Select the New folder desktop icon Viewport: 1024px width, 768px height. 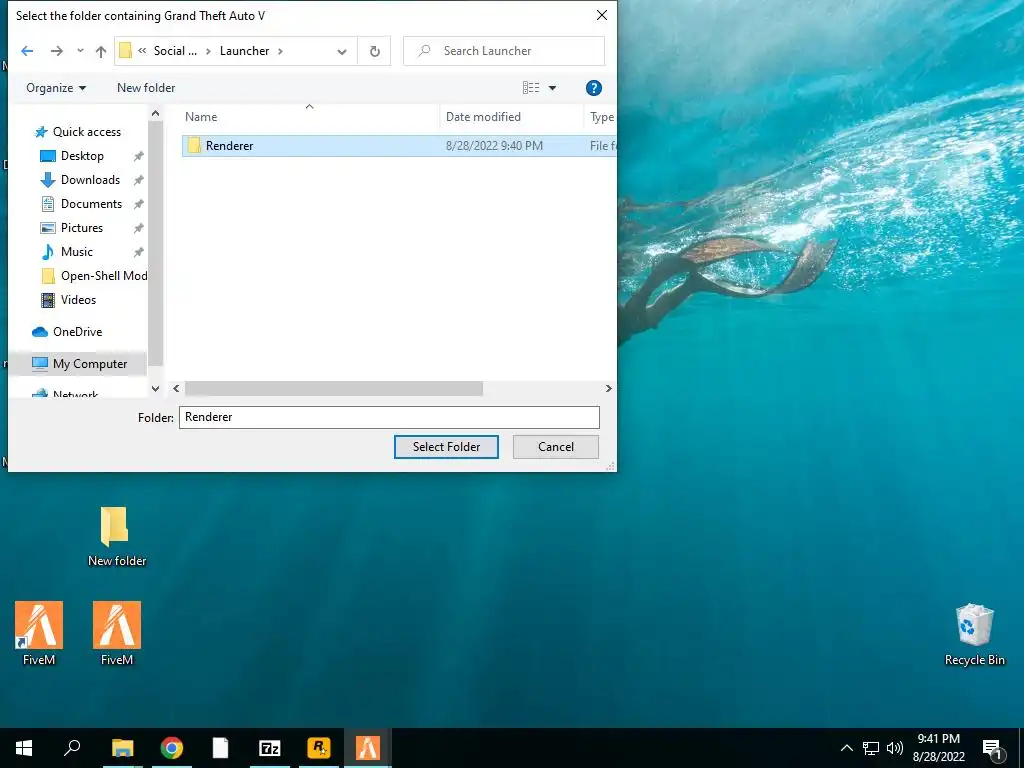116,536
